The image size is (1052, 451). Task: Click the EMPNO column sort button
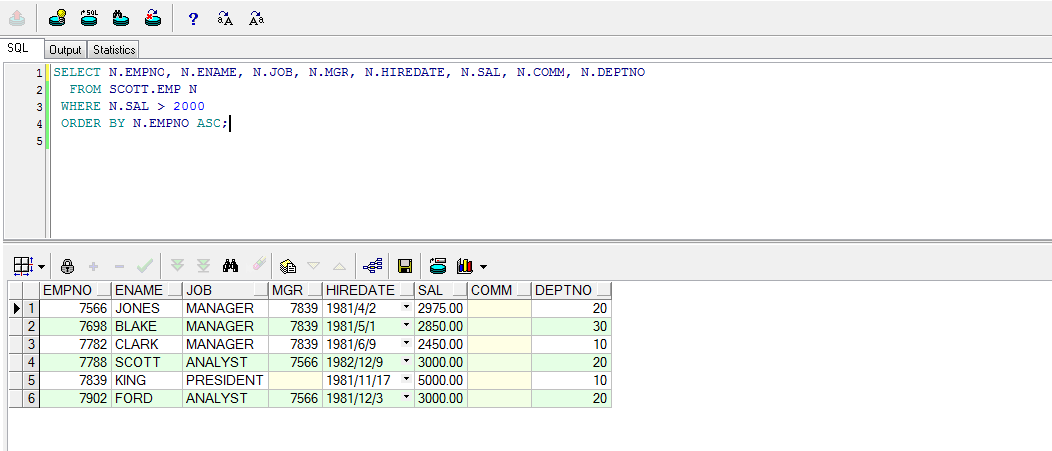tap(103, 290)
